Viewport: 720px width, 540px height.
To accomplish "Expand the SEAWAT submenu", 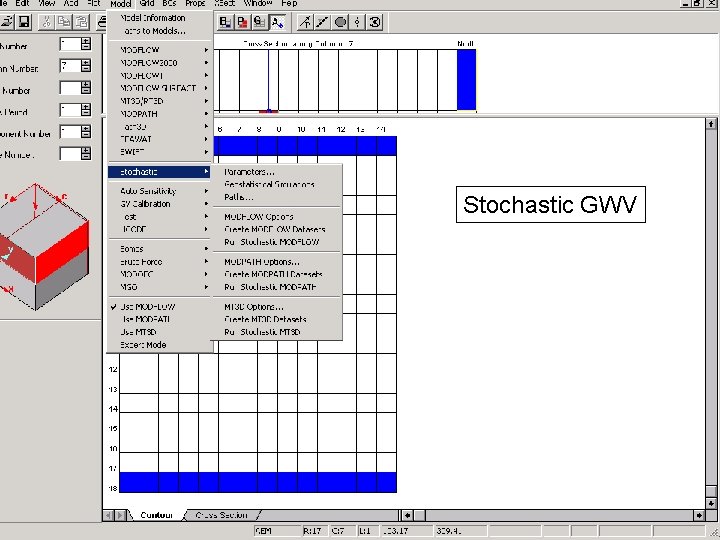I will (x=160, y=139).
